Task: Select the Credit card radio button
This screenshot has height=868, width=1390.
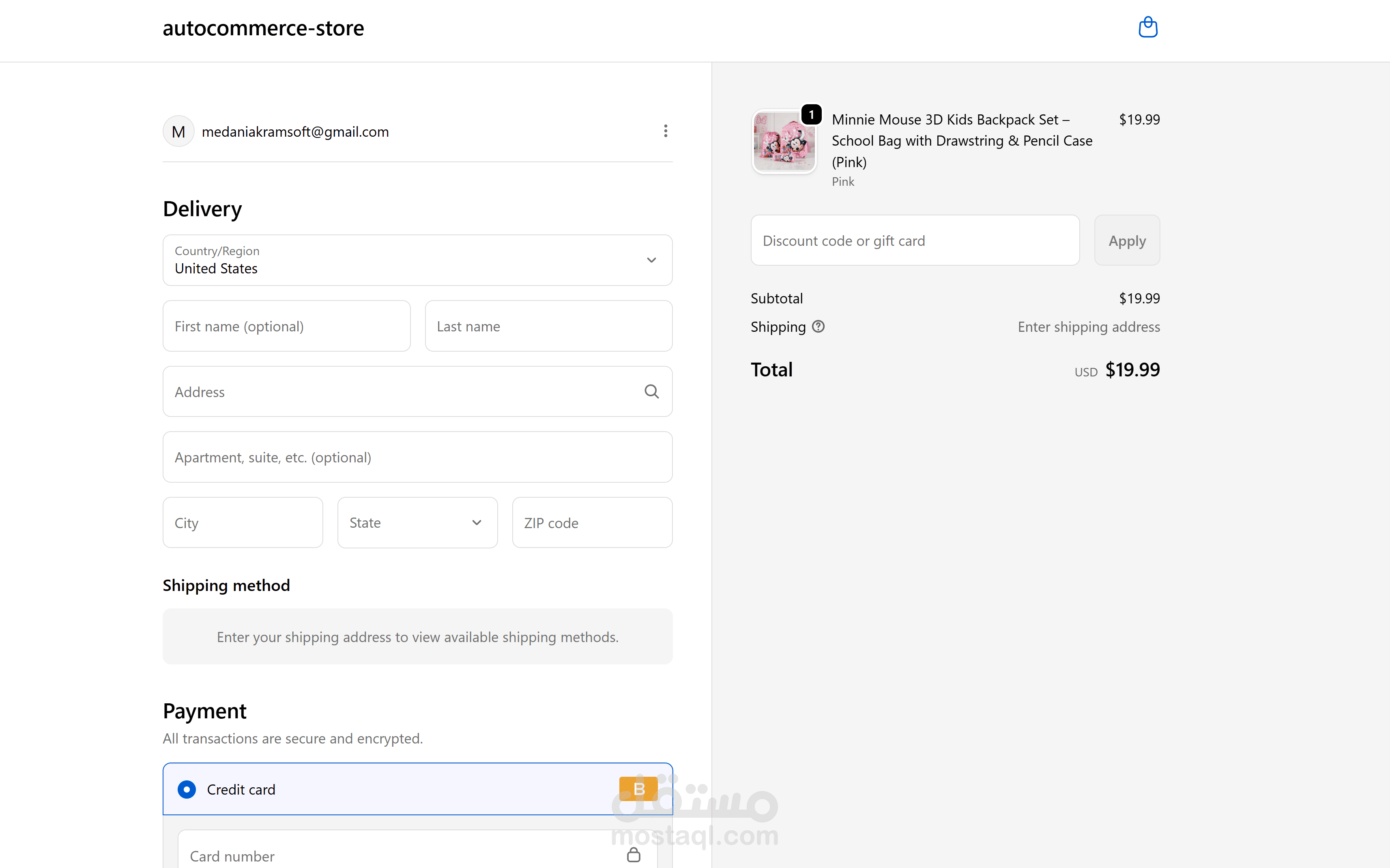Action: 187,789
